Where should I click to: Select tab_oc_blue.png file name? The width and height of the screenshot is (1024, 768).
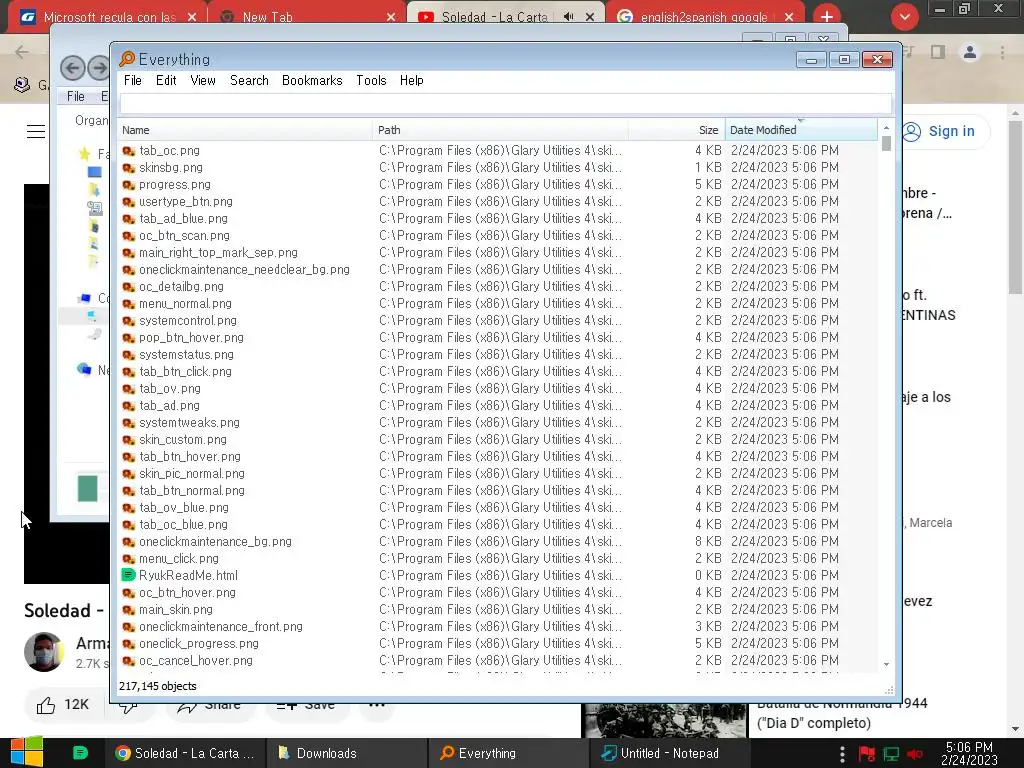(x=184, y=524)
